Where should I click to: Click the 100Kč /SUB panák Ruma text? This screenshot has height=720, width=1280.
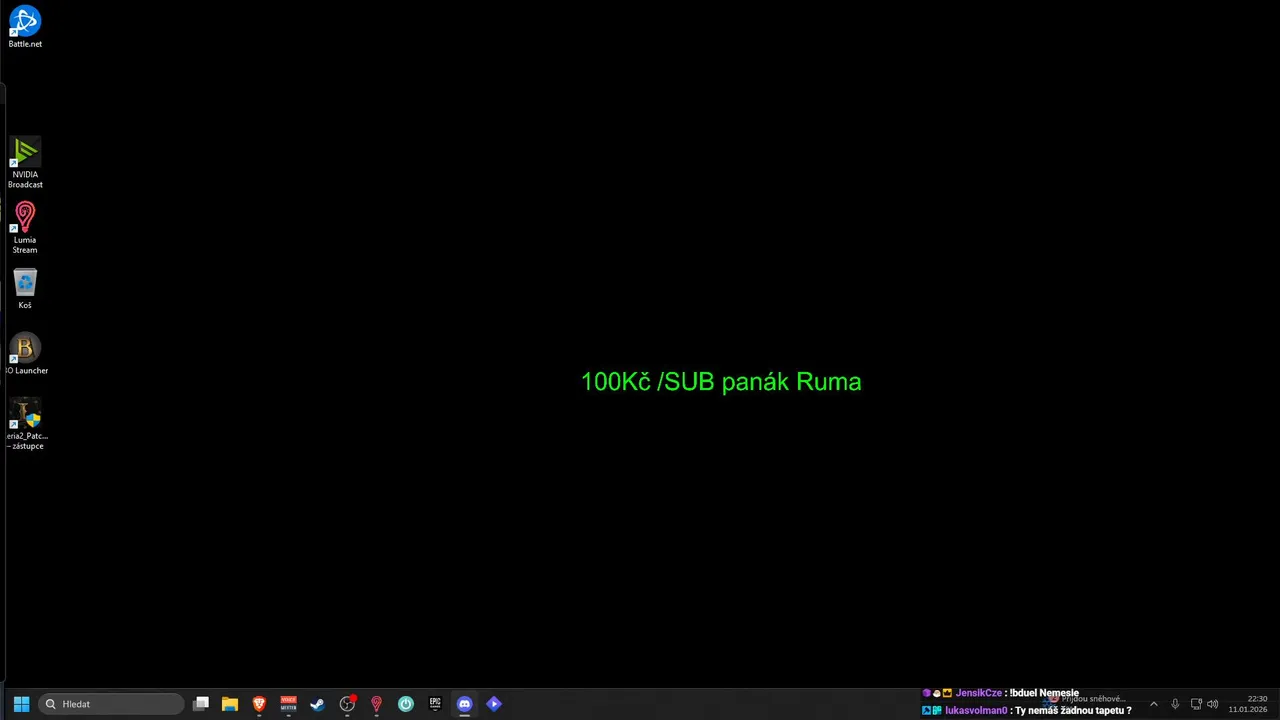point(721,382)
